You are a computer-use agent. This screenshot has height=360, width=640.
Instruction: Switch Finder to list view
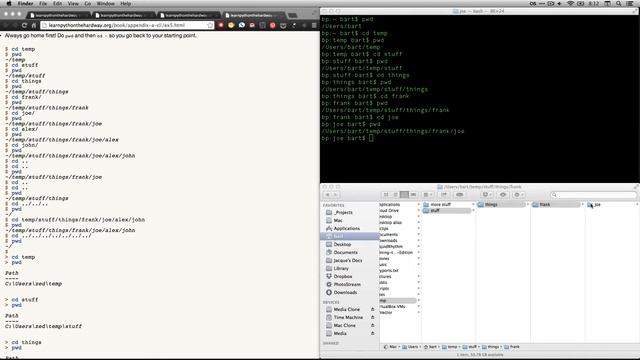(395, 195)
